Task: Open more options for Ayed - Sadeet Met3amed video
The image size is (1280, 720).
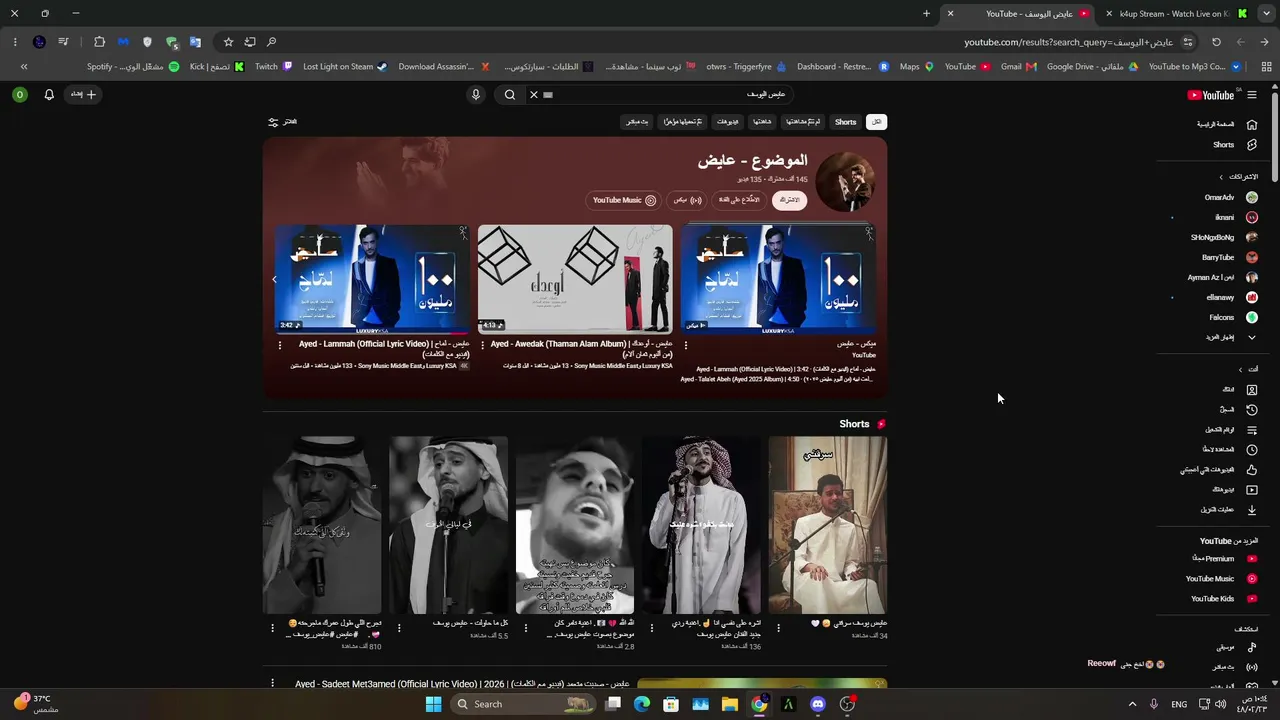Action: click(x=272, y=684)
